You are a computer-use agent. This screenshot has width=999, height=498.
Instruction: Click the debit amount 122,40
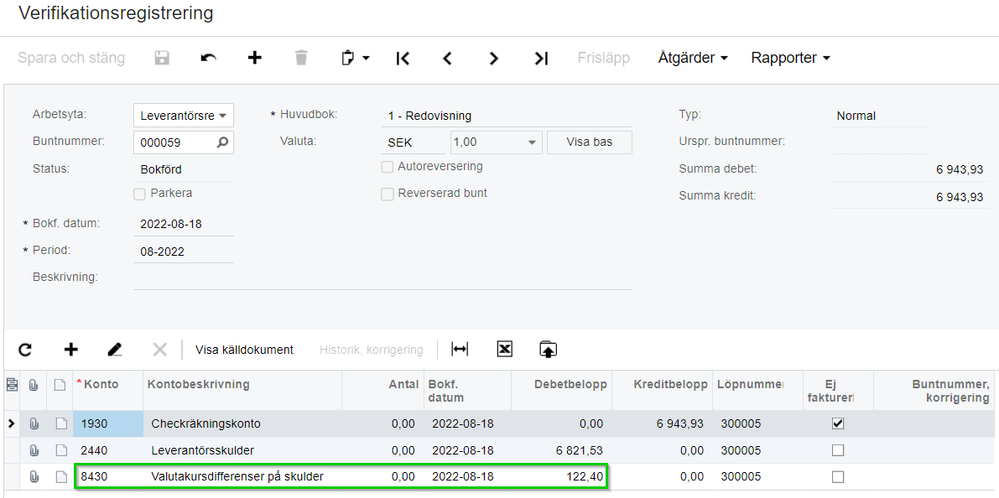tap(584, 476)
